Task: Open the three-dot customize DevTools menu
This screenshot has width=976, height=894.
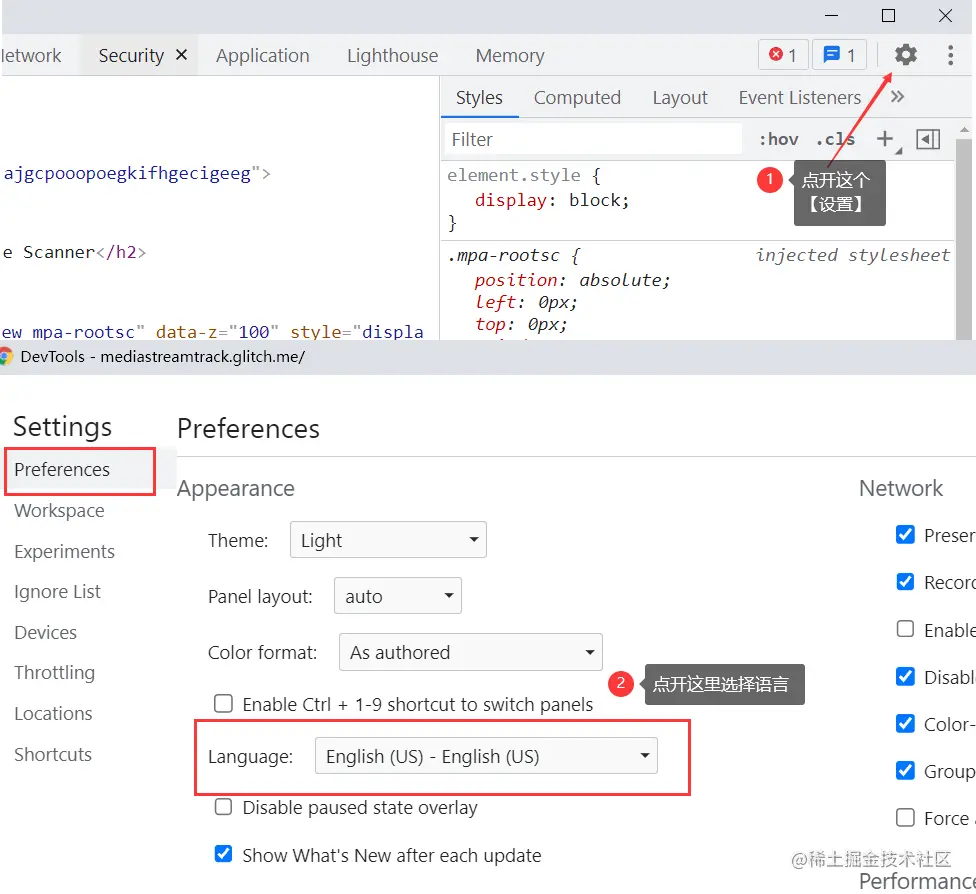Action: pyautogui.click(x=950, y=55)
